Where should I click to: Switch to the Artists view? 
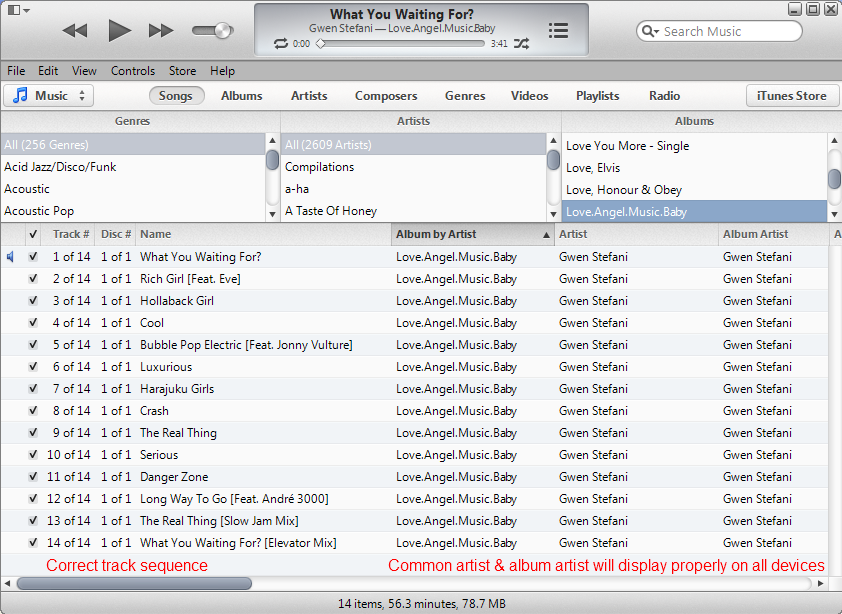pyautogui.click(x=309, y=96)
